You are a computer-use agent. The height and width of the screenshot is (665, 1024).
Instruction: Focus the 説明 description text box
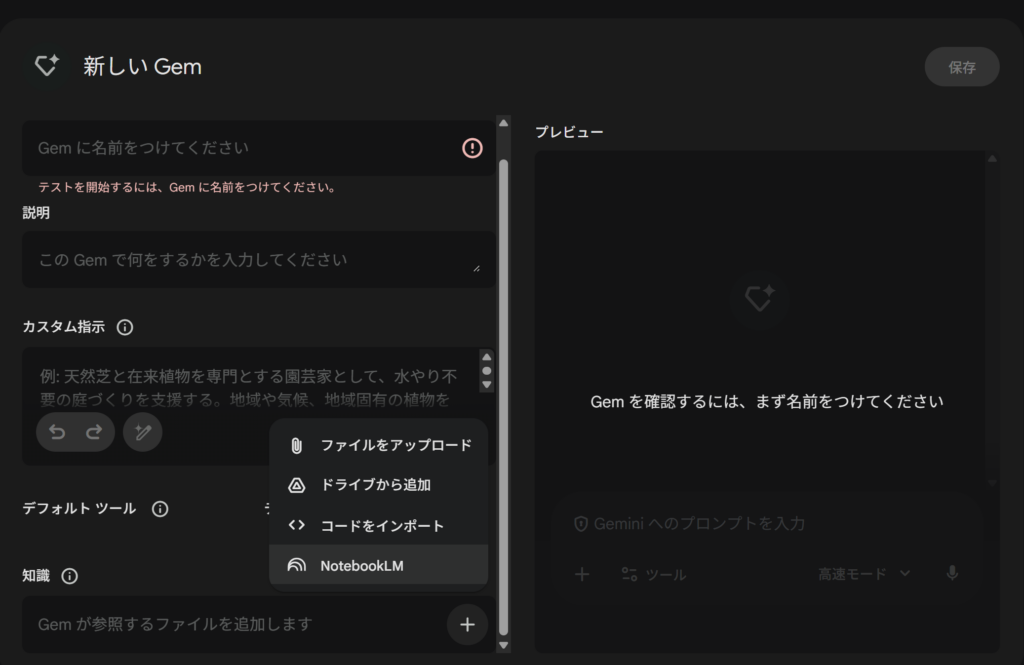250,260
